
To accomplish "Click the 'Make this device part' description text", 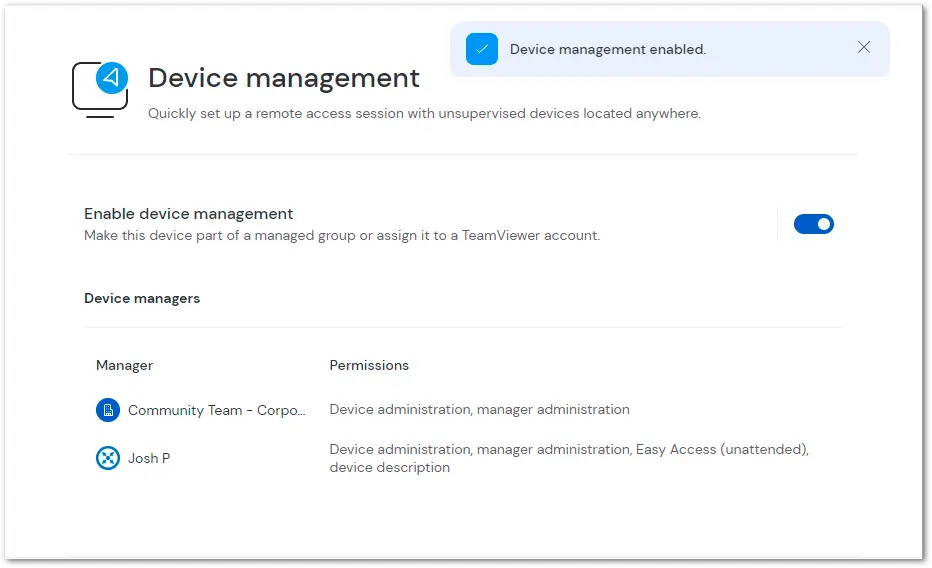I will click(x=342, y=235).
